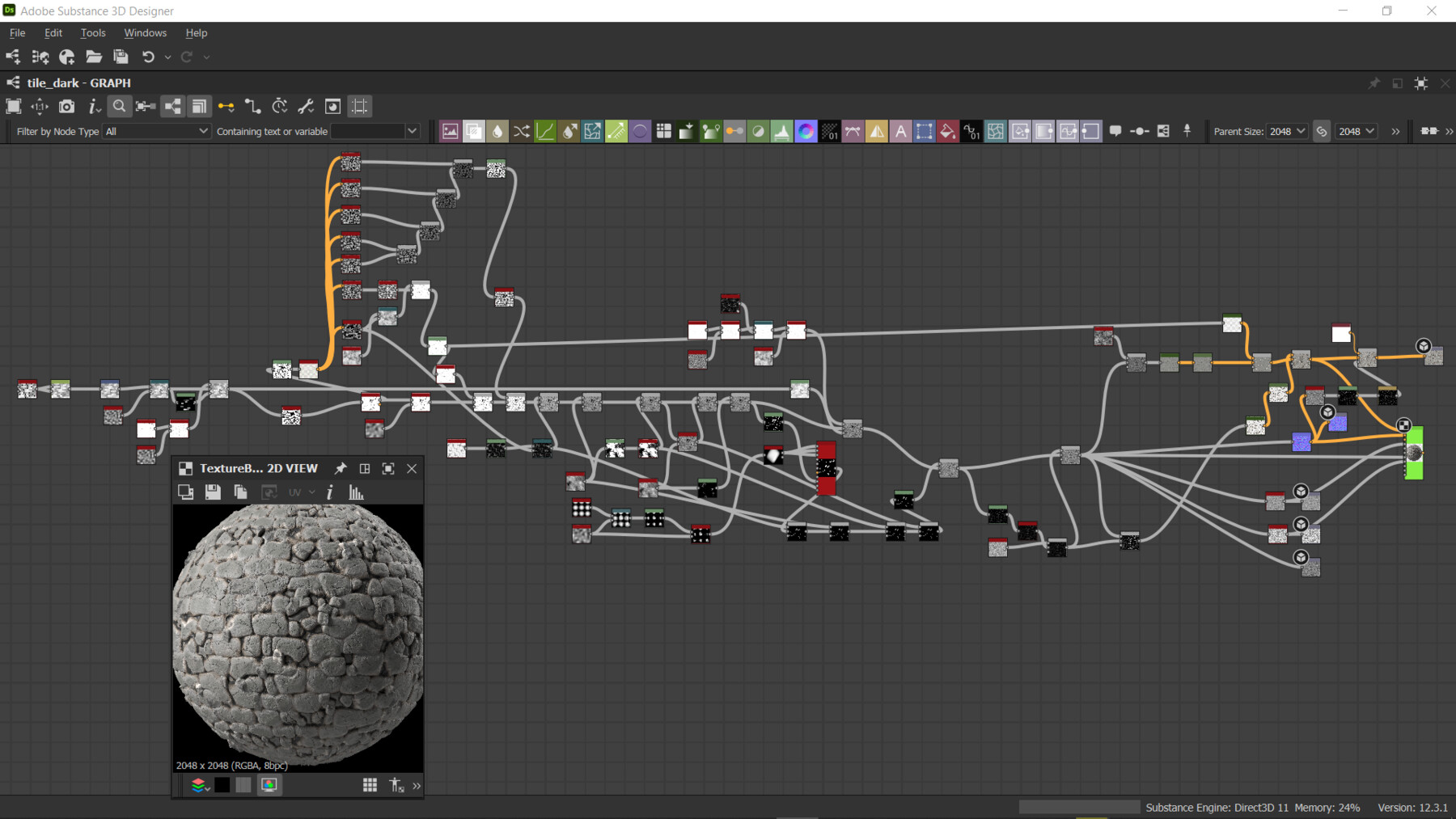Save the texture from the 2D View toolbar
The image size is (1456, 819).
click(x=213, y=492)
